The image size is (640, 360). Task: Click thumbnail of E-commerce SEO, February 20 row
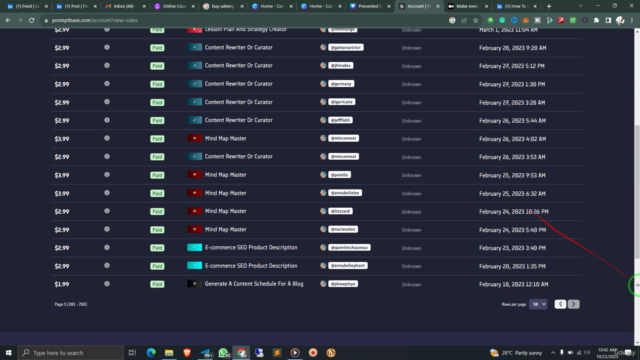tap(195, 266)
